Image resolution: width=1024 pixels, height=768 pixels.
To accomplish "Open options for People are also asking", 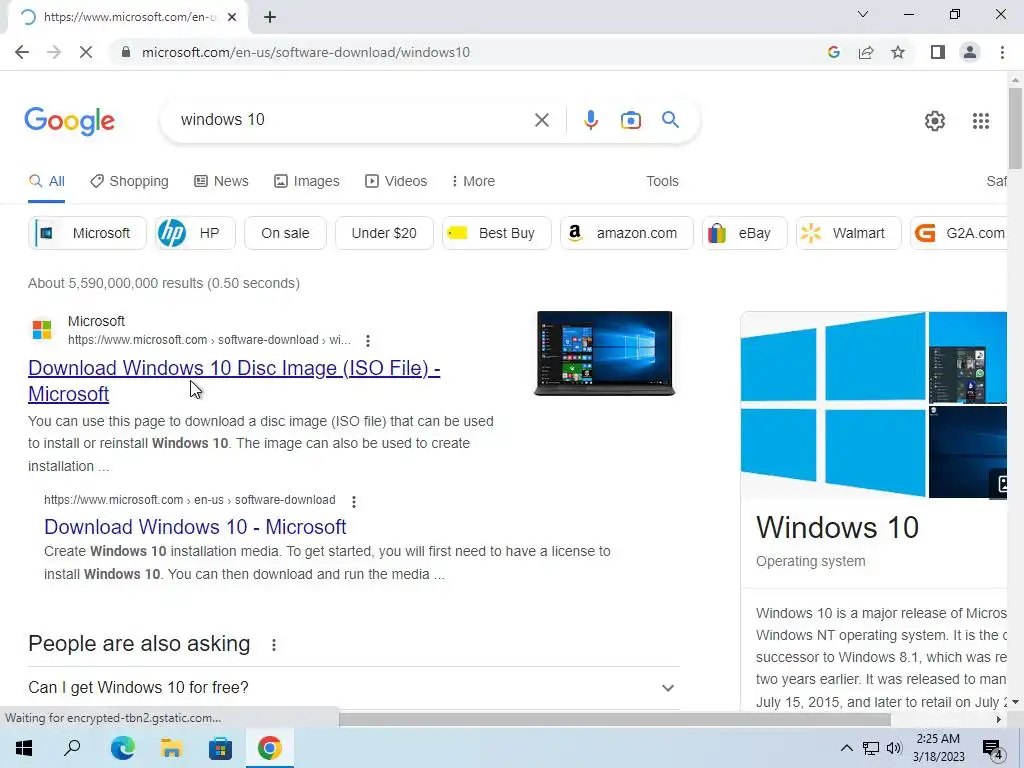I will tap(274, 645).
